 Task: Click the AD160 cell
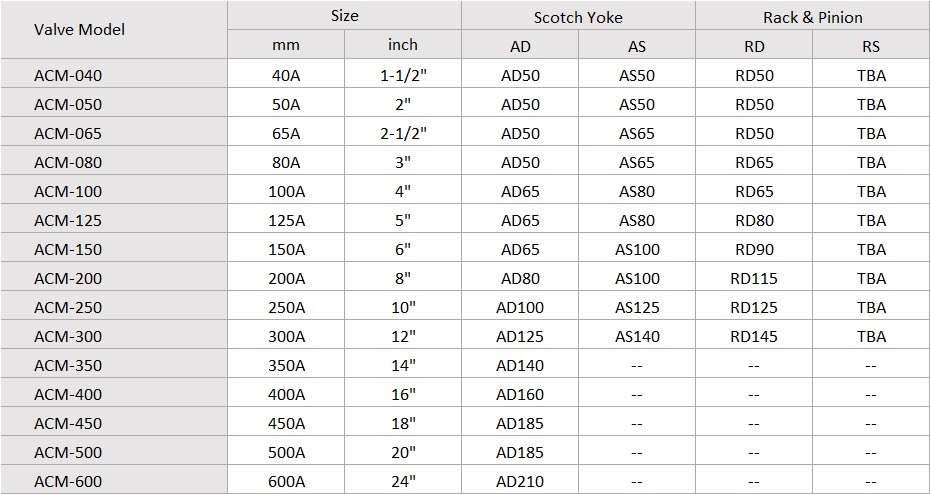(x=520, y=394)
